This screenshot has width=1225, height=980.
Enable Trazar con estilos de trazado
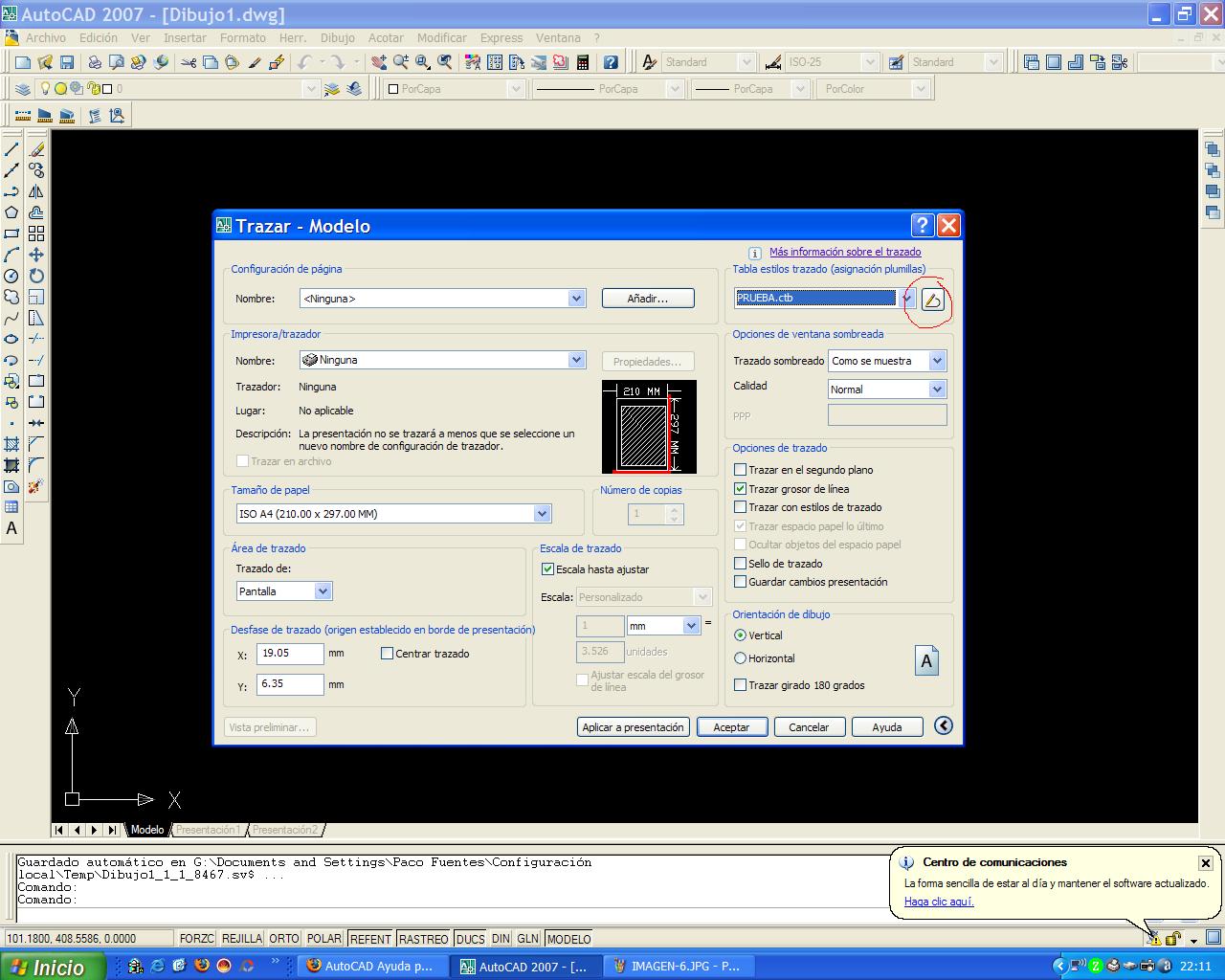pos(740,507)
